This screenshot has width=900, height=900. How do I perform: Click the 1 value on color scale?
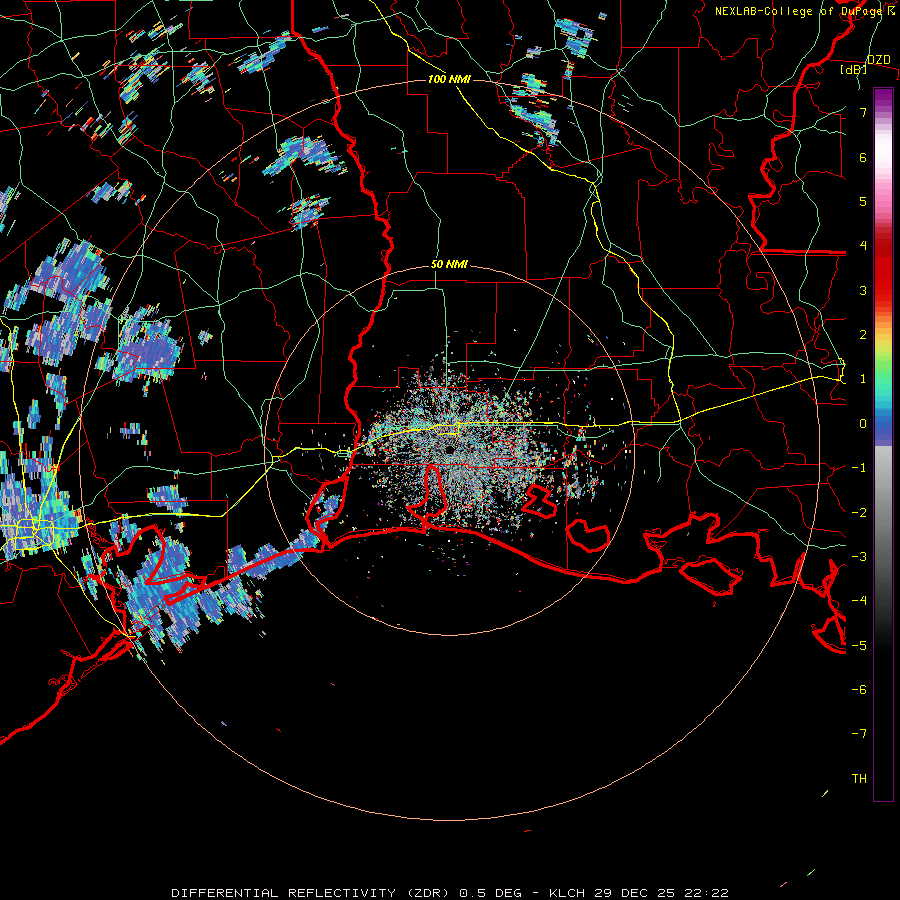coord(863,379)
